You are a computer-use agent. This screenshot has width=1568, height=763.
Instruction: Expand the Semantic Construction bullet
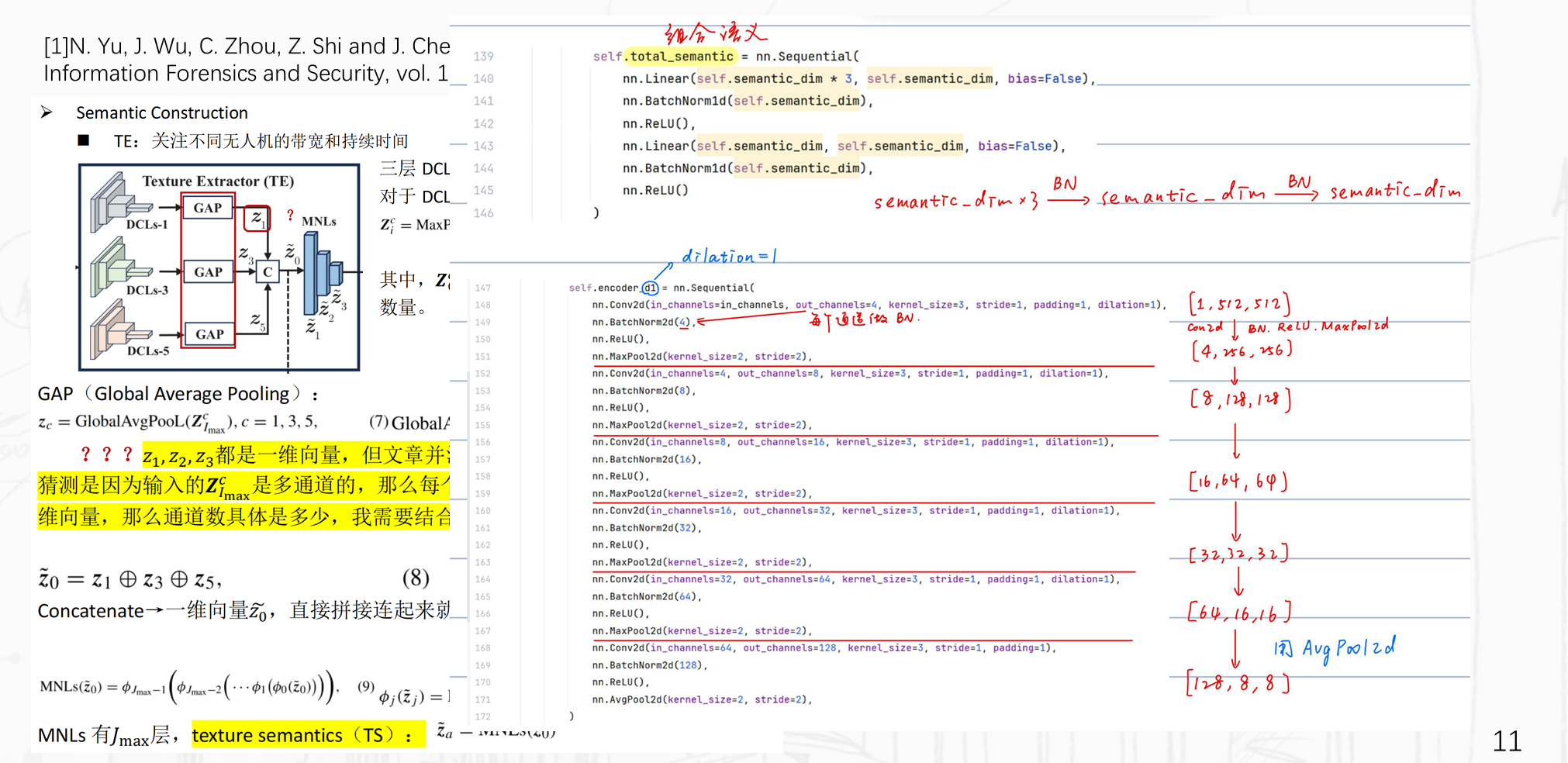pyautogui.click(x=161, y=112)
